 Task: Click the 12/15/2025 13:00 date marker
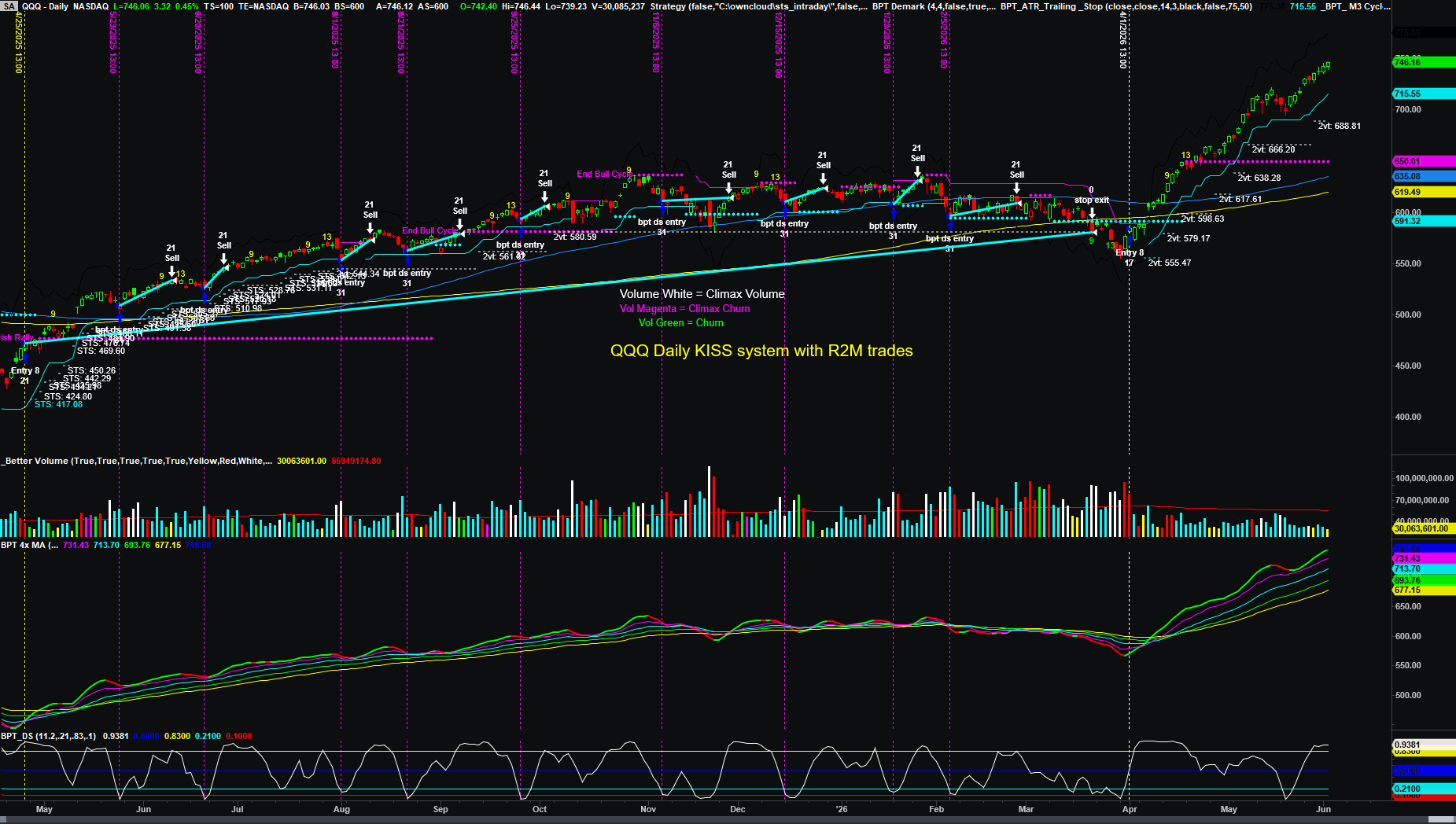(779, 45)
